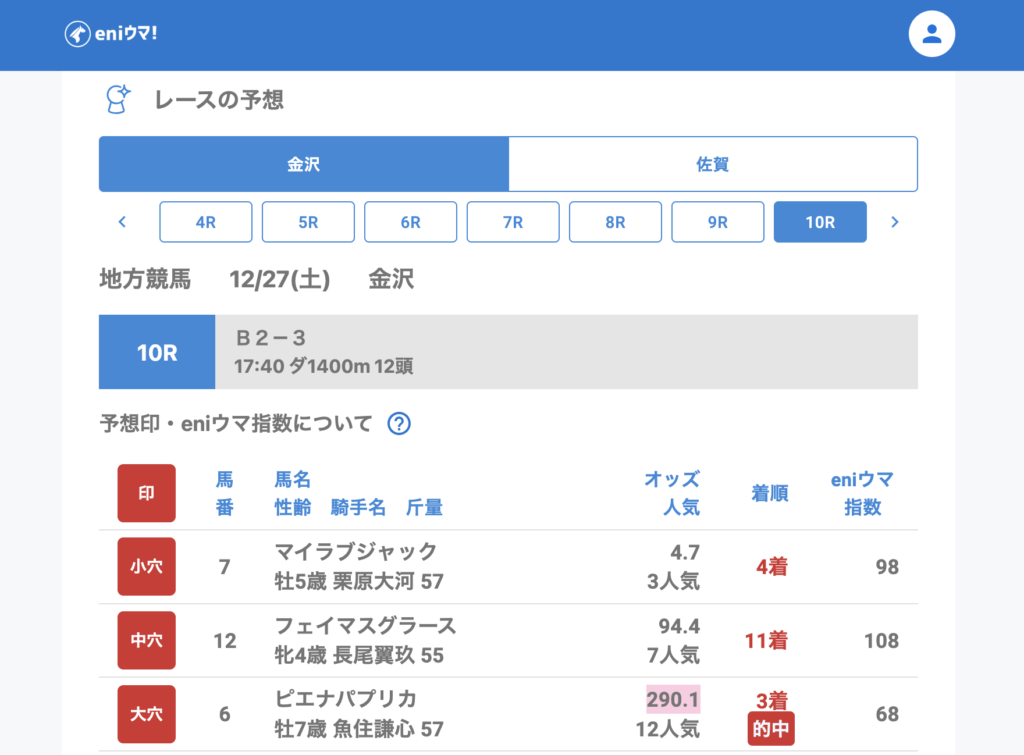Select race 5R

pos(308,222)
